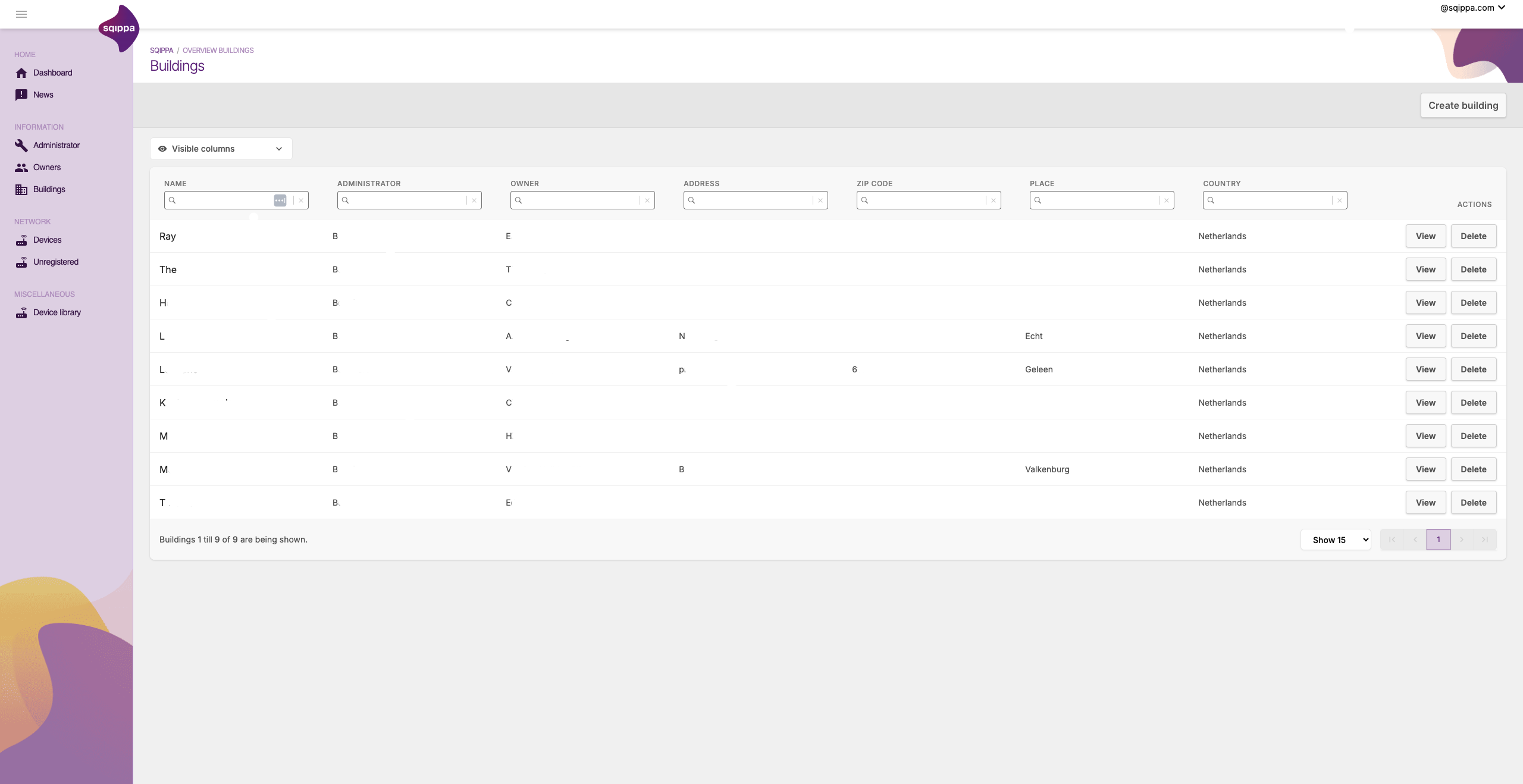
Task: Click the Create building button
Action: click(1463, 105)
